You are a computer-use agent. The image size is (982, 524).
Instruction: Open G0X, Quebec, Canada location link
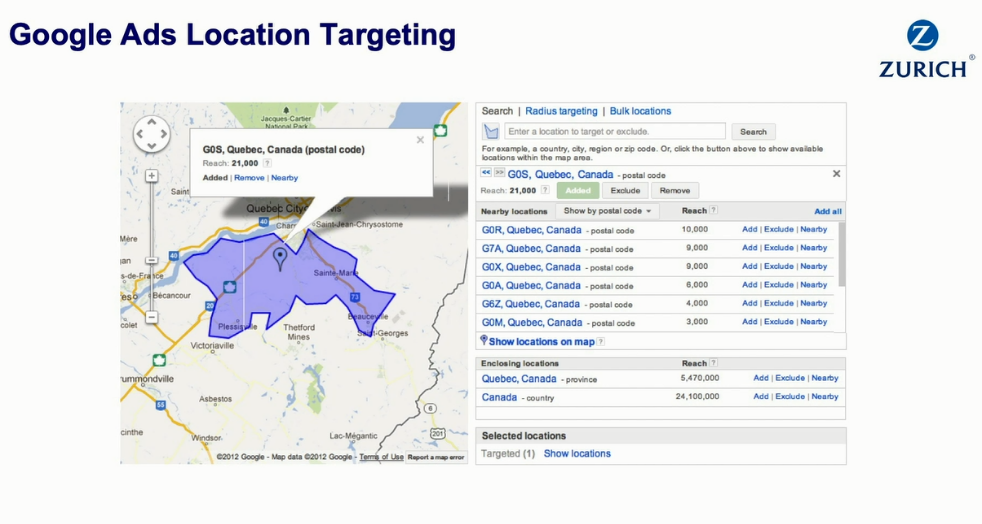pyautogui.click(x=531, y=267)
